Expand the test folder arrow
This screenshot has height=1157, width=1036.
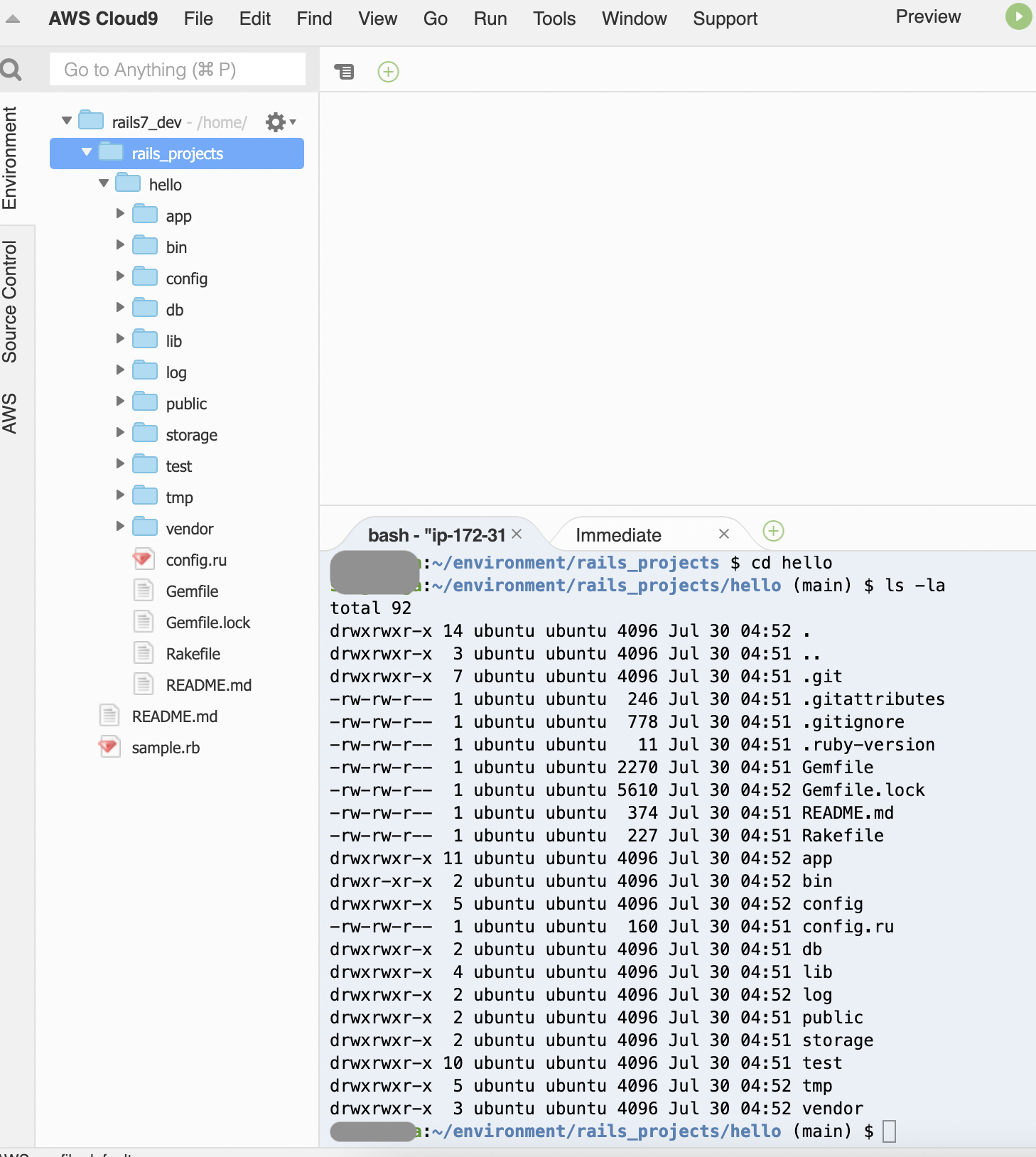tap(120, 464)
